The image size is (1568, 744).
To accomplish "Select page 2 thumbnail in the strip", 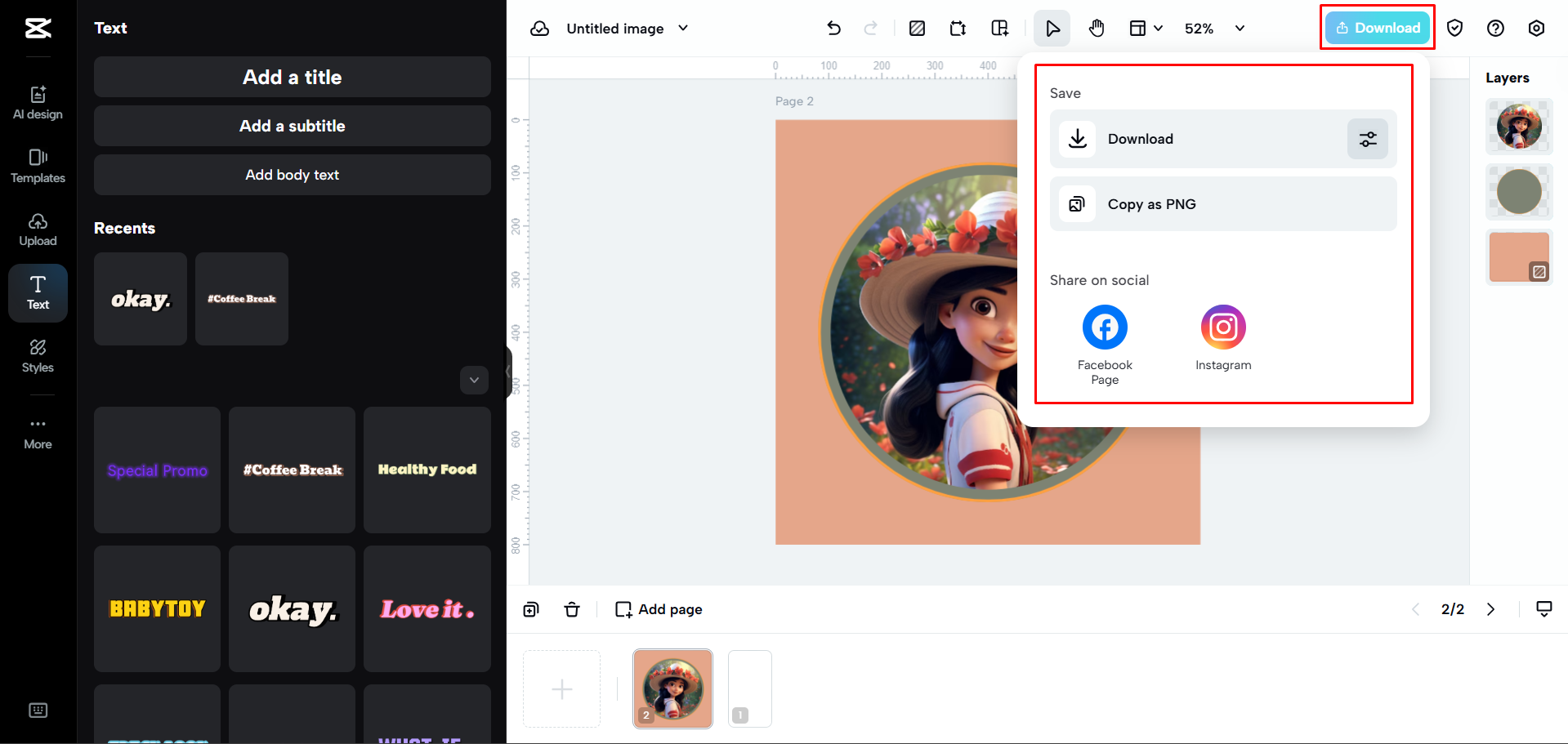I will point(673,688).
